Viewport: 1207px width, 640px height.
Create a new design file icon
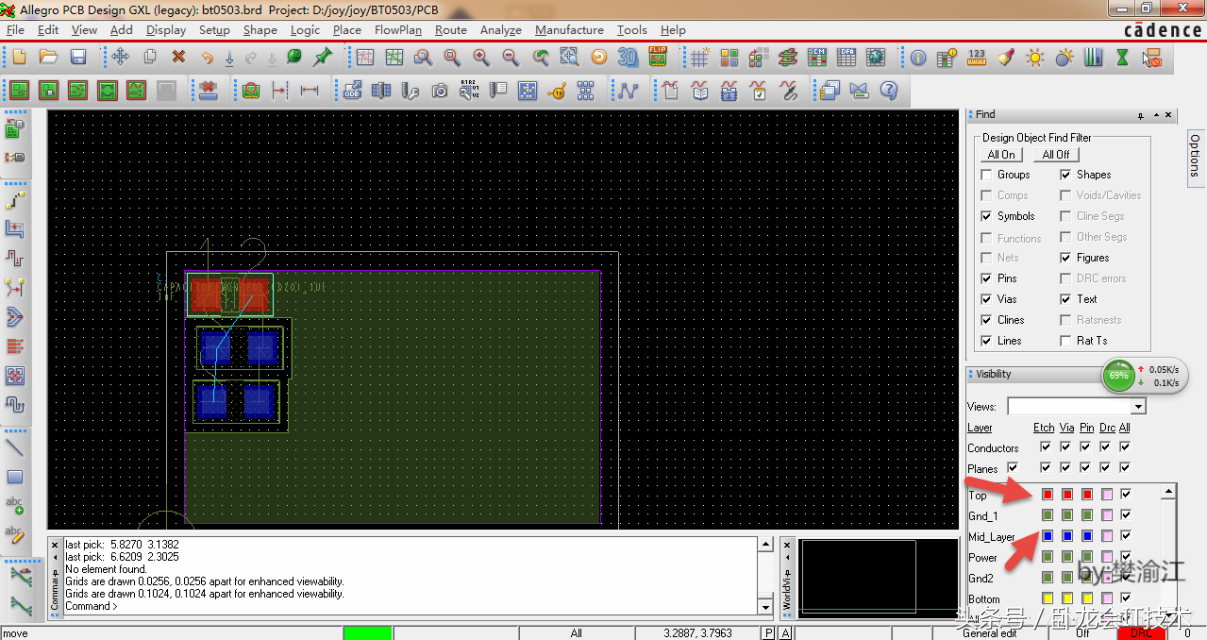[18, 58]
